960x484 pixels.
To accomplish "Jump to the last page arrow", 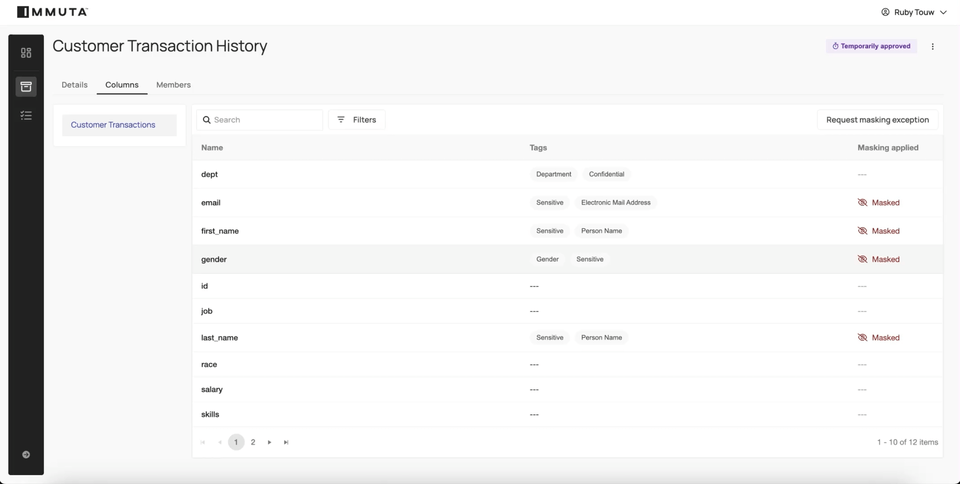I will coord(286,442).
